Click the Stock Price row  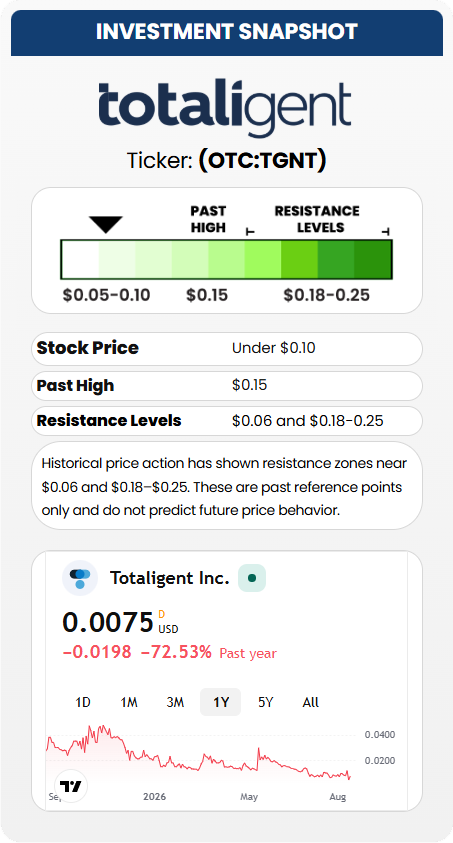(227, 349)
